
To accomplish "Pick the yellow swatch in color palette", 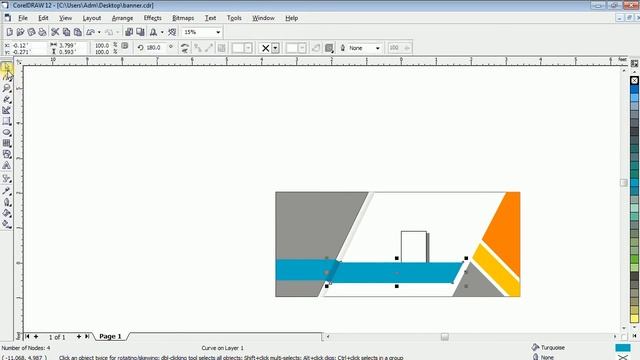I will coord(634,318).
